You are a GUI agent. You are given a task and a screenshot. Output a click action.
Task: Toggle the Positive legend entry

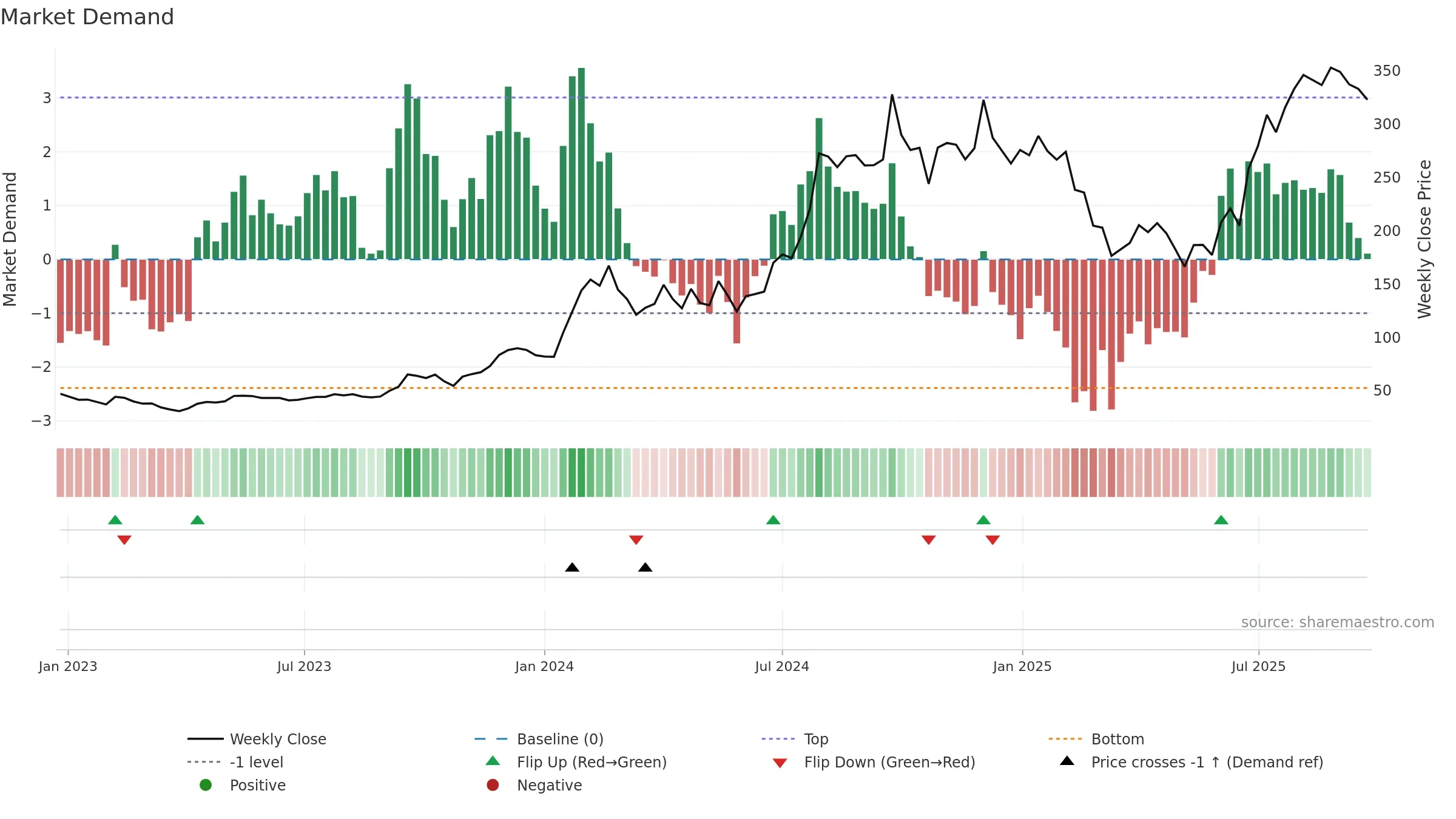(243, 785)
